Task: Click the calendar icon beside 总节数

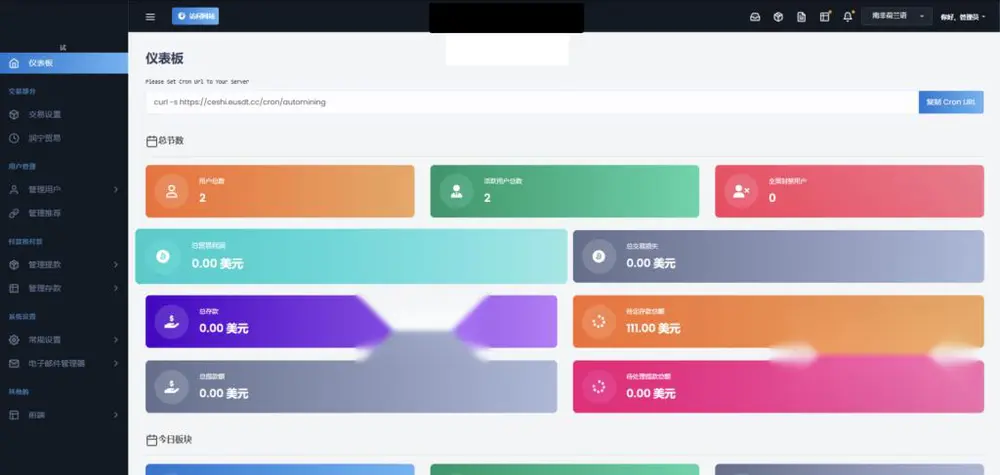Action: click(x=152, y=141)
